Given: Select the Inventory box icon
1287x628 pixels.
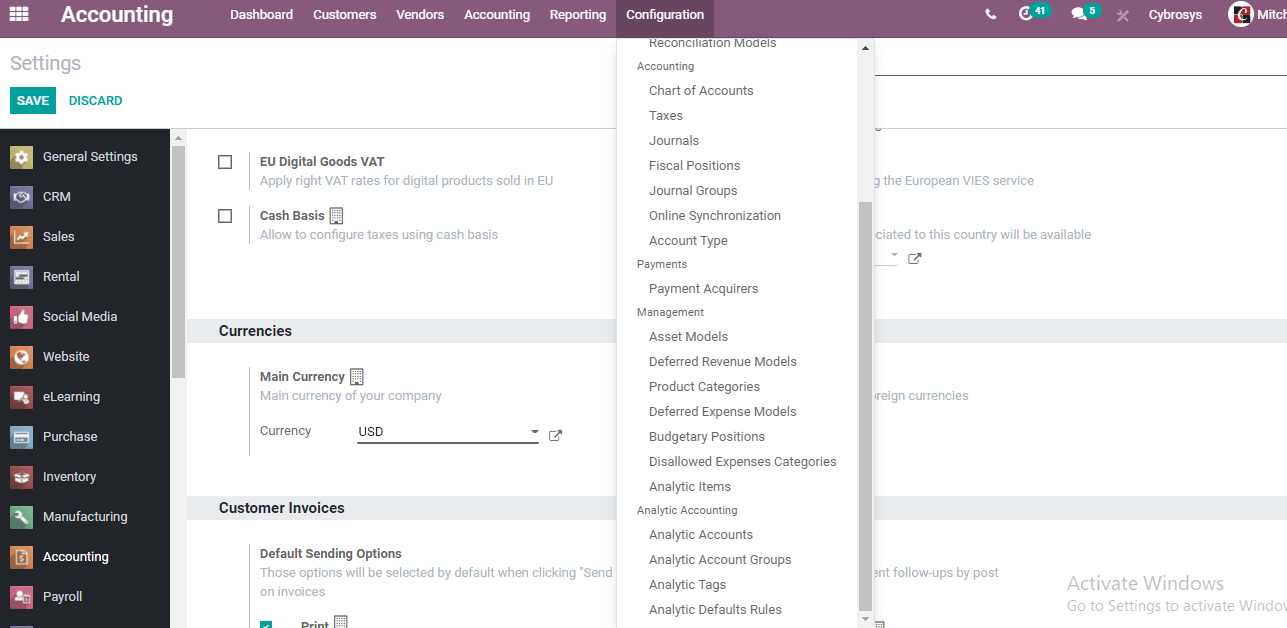Looking at the screenshot, I should 22,477.
